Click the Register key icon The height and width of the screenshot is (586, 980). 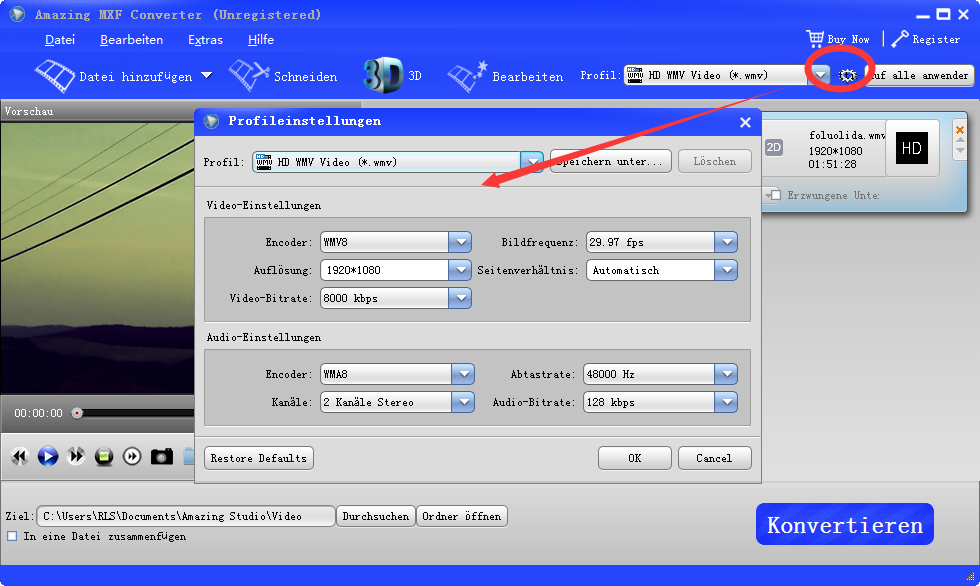(900, 39)
